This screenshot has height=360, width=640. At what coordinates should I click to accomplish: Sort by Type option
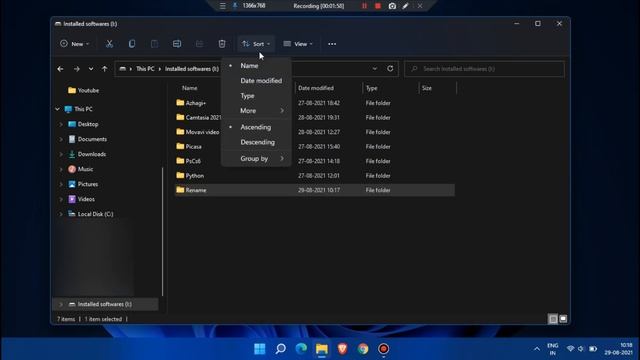pyautogui.click(x=256, y=96)
